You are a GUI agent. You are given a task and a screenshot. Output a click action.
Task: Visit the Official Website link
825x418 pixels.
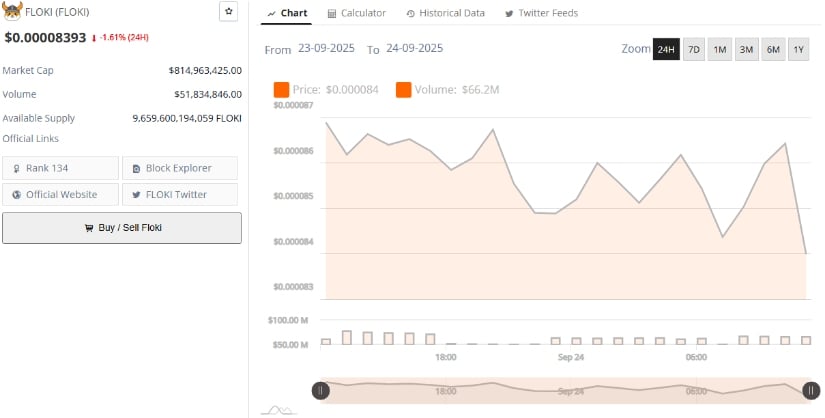(61, 194)
